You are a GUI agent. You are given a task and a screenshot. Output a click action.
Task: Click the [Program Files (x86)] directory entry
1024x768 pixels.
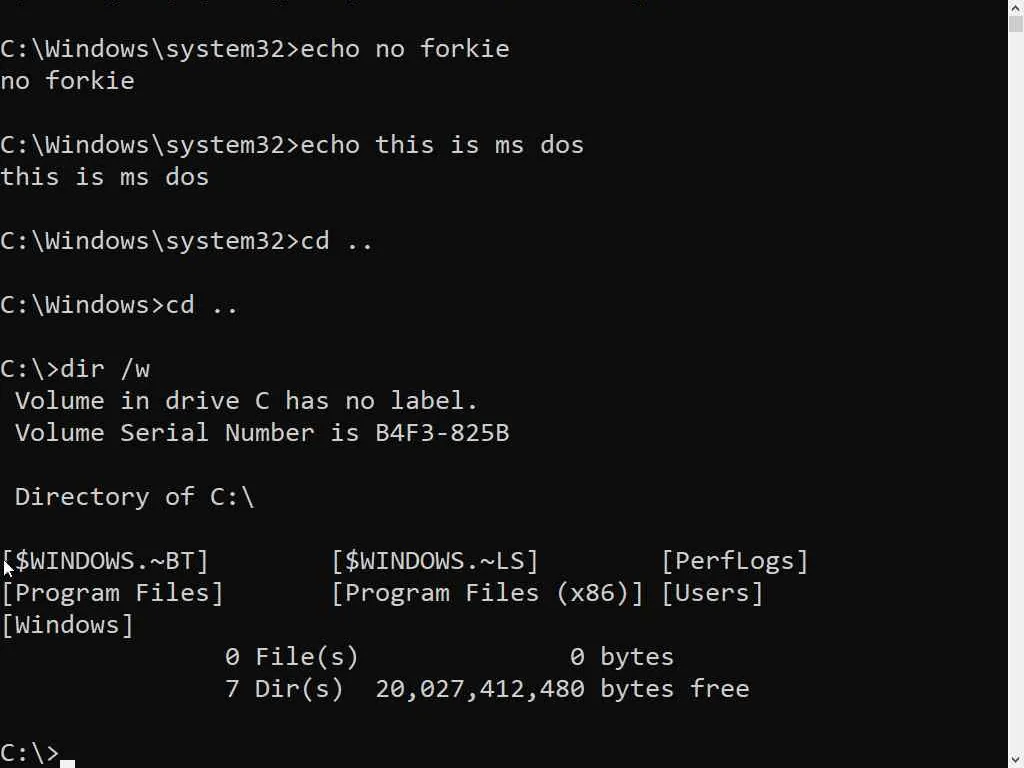(487, 593)
